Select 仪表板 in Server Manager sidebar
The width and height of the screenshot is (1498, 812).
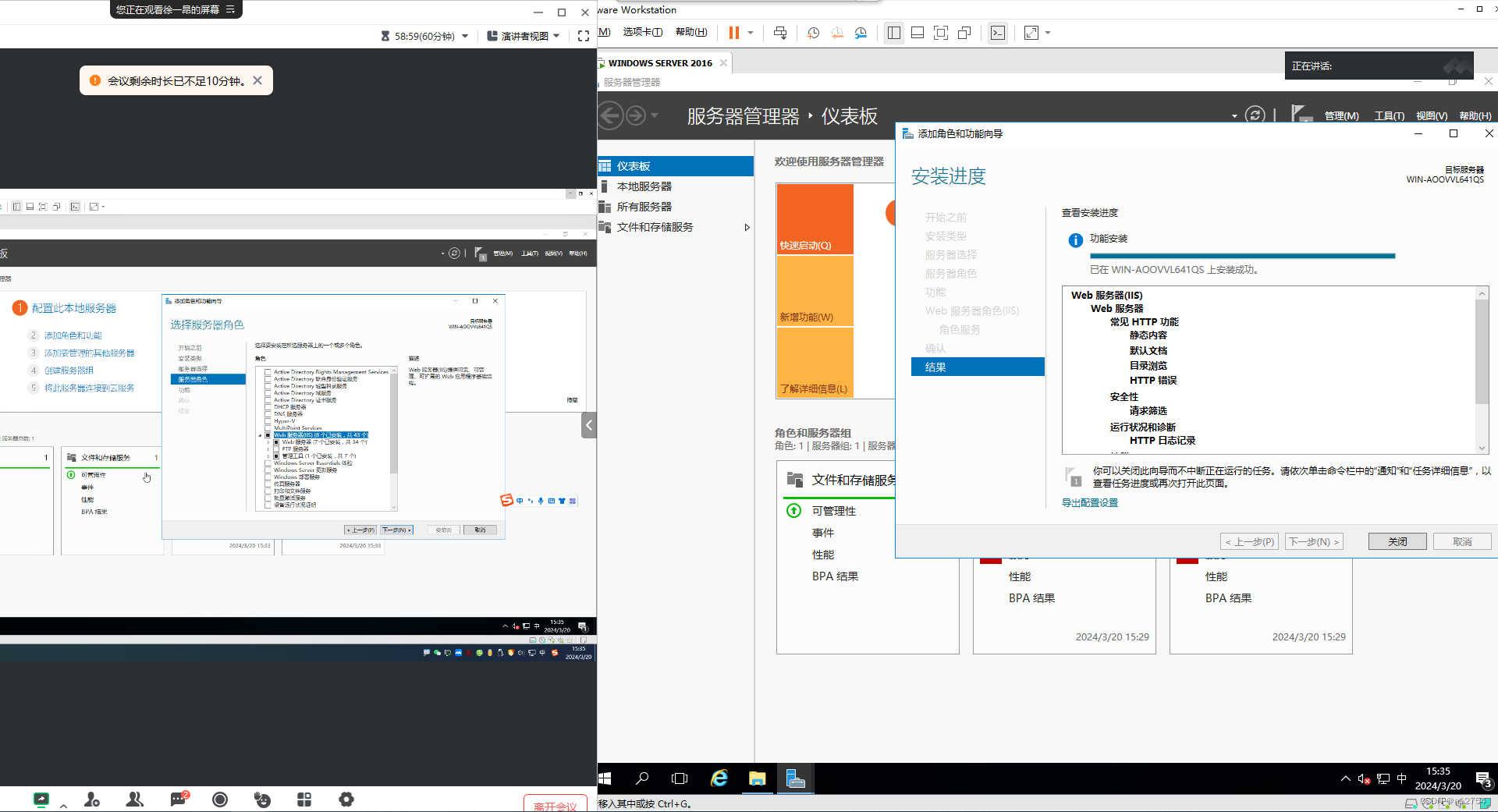point(676,166)
